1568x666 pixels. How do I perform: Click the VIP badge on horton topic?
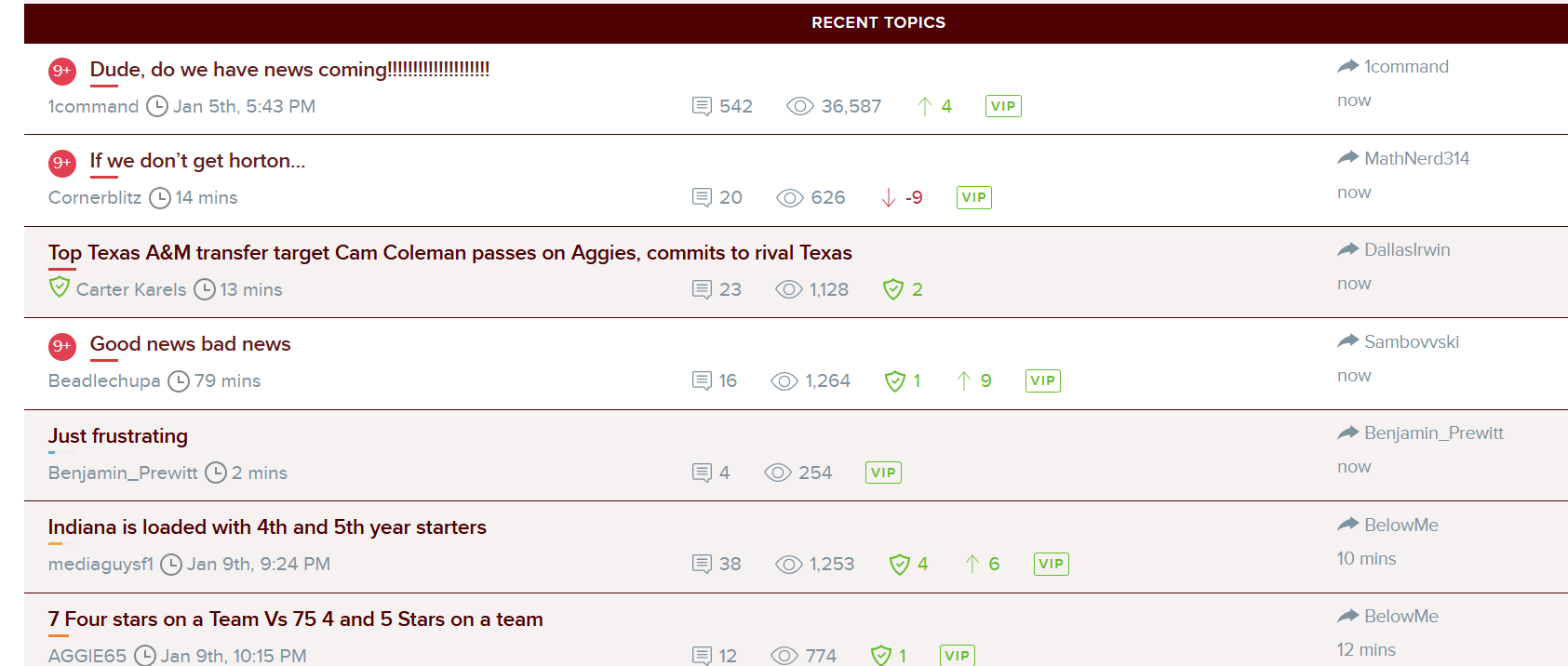coord(973,197)
